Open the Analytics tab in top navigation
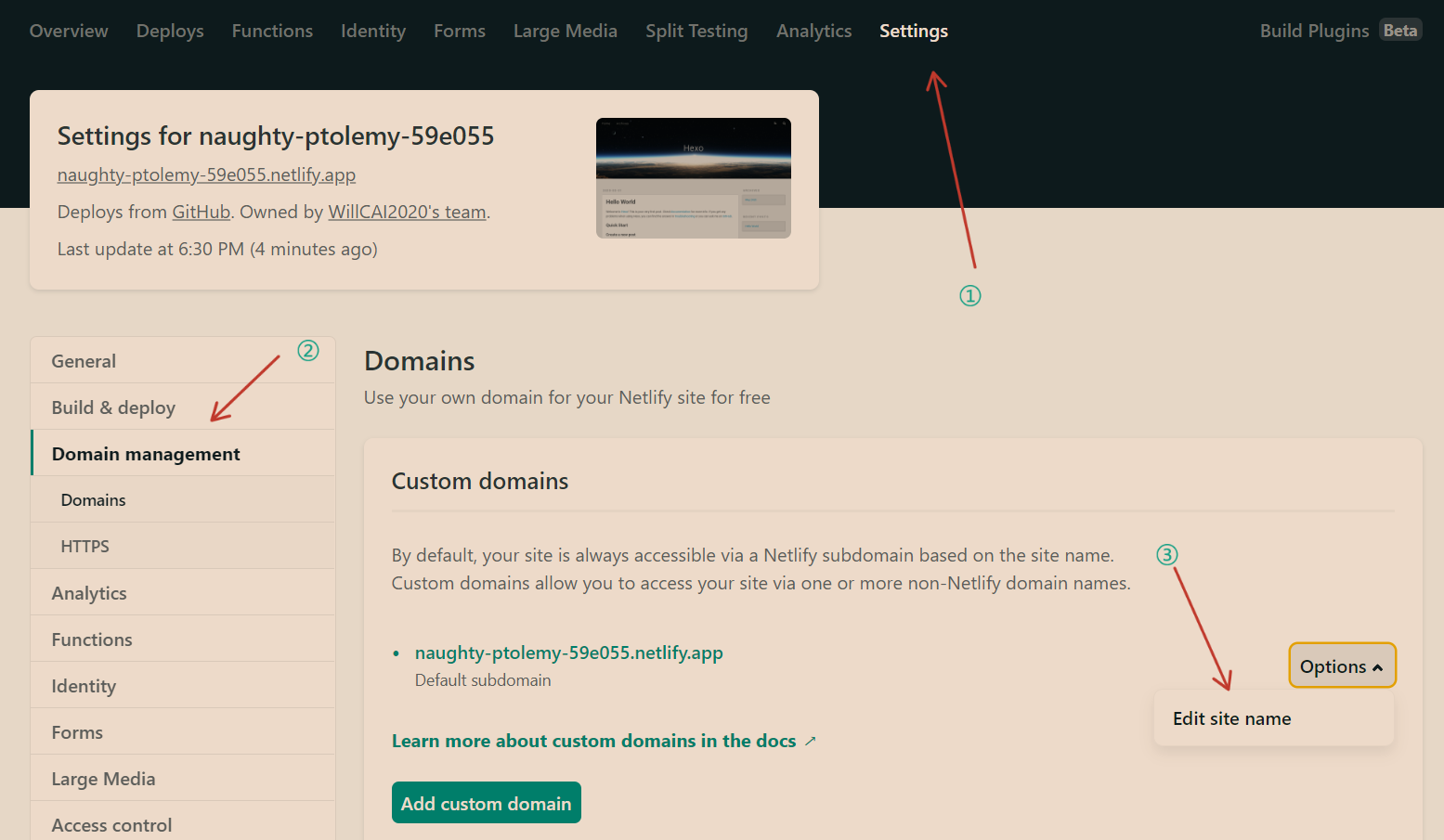 click(814, 31)
